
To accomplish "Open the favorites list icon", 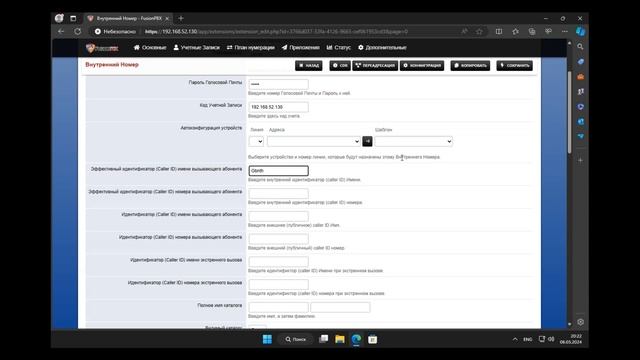I will tap(516, 31).
